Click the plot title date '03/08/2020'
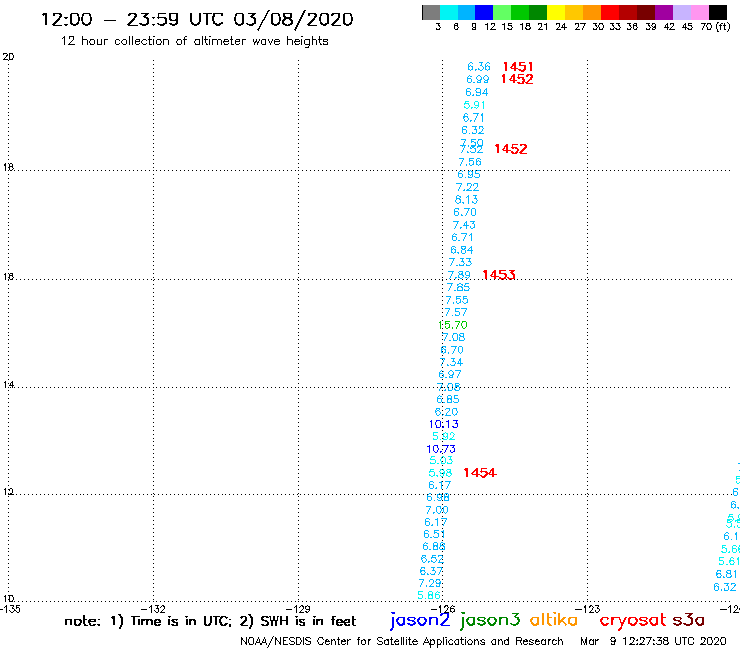Image resolution: width=740 pixels, height=650 pixels. [x=293, y=19]
